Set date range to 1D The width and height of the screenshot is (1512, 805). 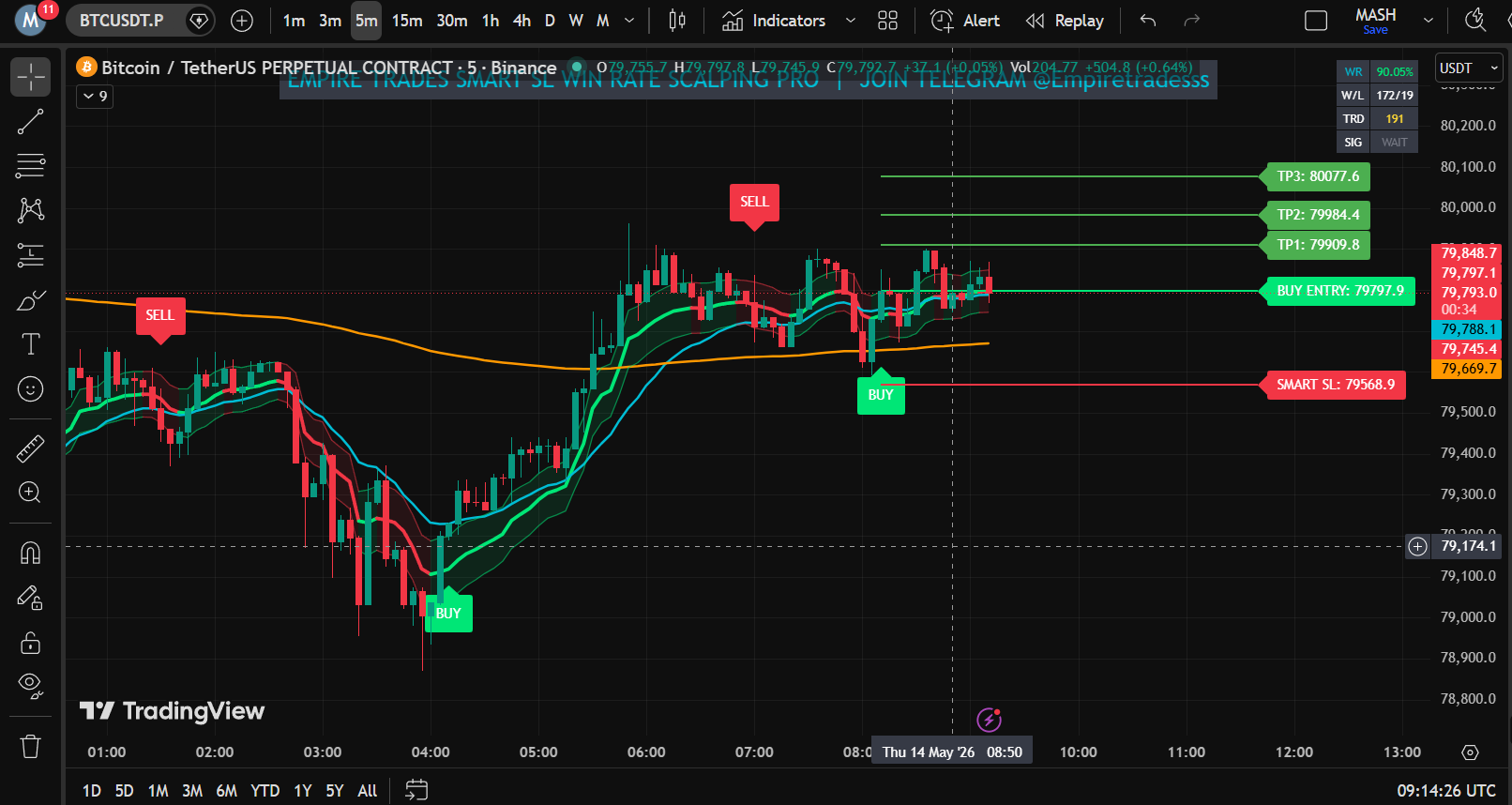coord(92,791)
